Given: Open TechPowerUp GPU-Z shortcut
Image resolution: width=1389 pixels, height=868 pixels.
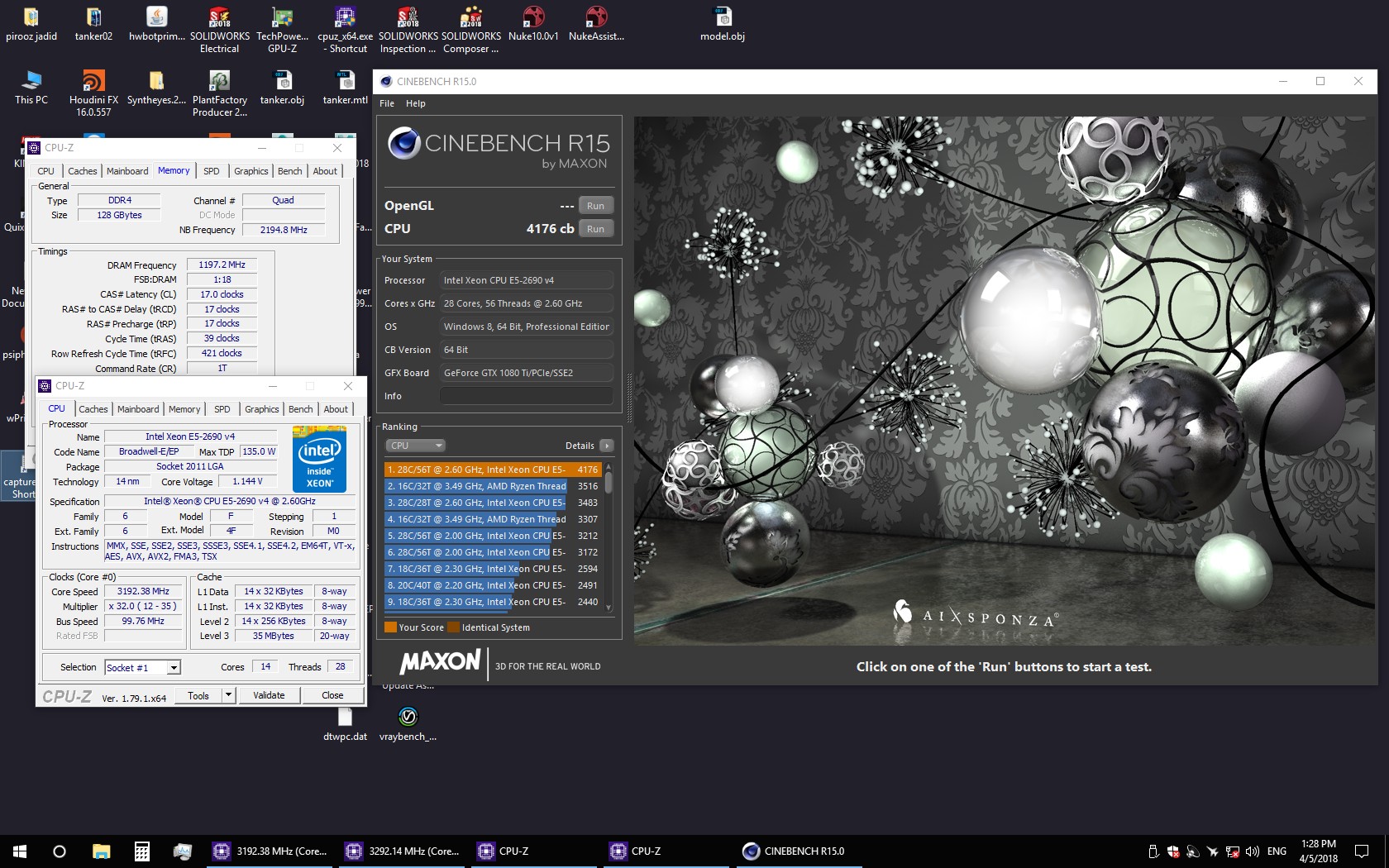Looking at the screenshot, I should click(282, 29).
